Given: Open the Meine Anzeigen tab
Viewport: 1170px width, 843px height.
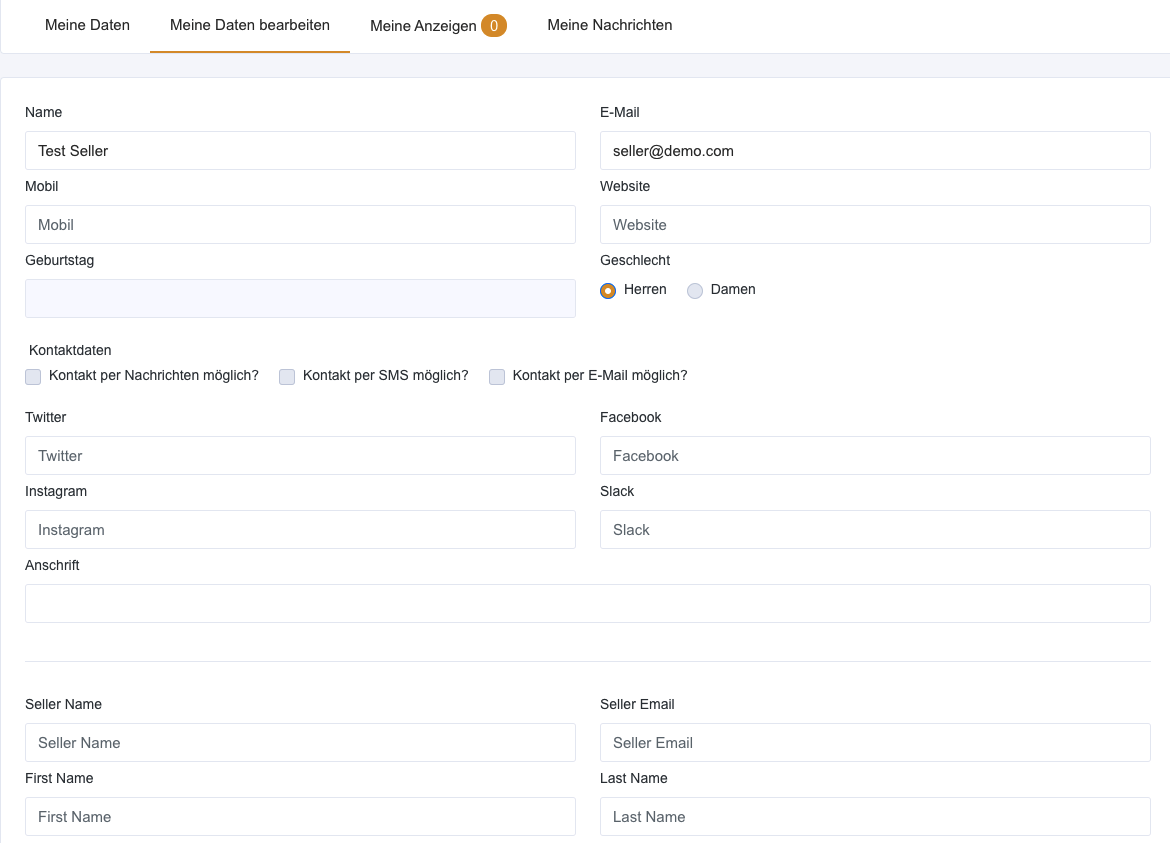Looking at the screenshot, I should pos(423,26).
